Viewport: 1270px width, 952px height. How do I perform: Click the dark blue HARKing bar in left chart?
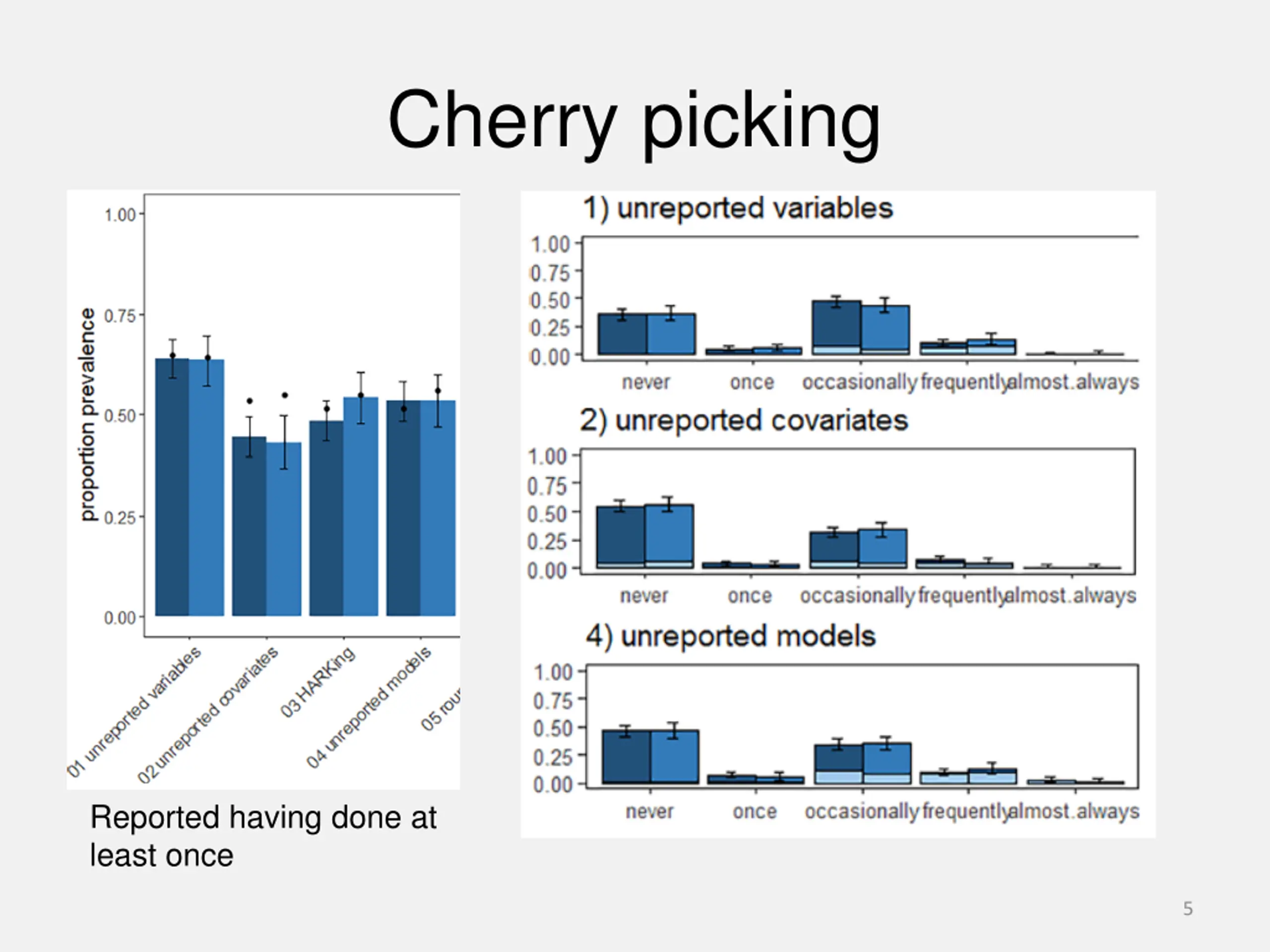tap(326, 518)
